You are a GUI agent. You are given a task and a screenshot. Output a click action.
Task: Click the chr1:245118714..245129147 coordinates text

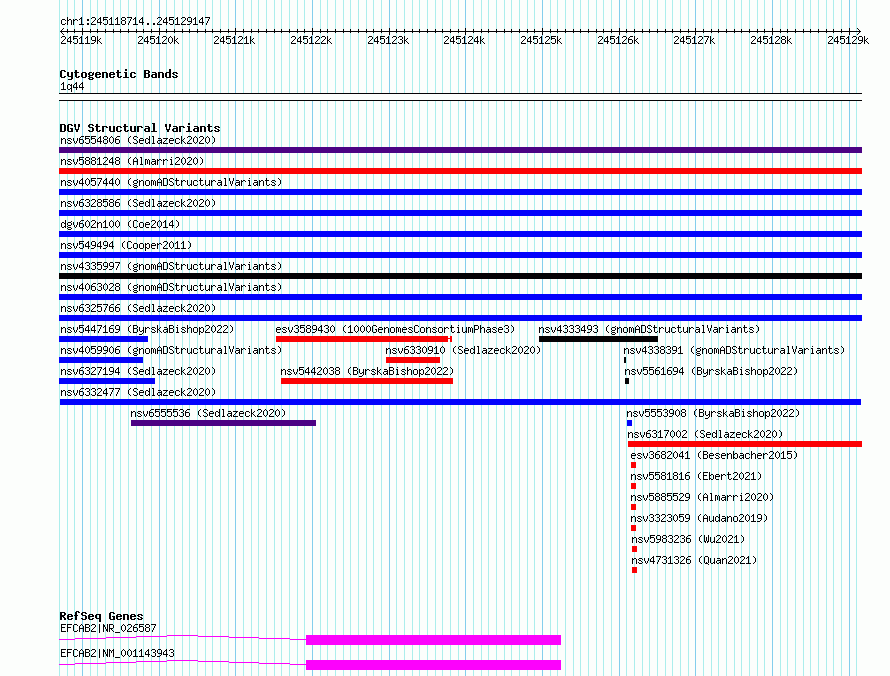(x=135, y=21)
